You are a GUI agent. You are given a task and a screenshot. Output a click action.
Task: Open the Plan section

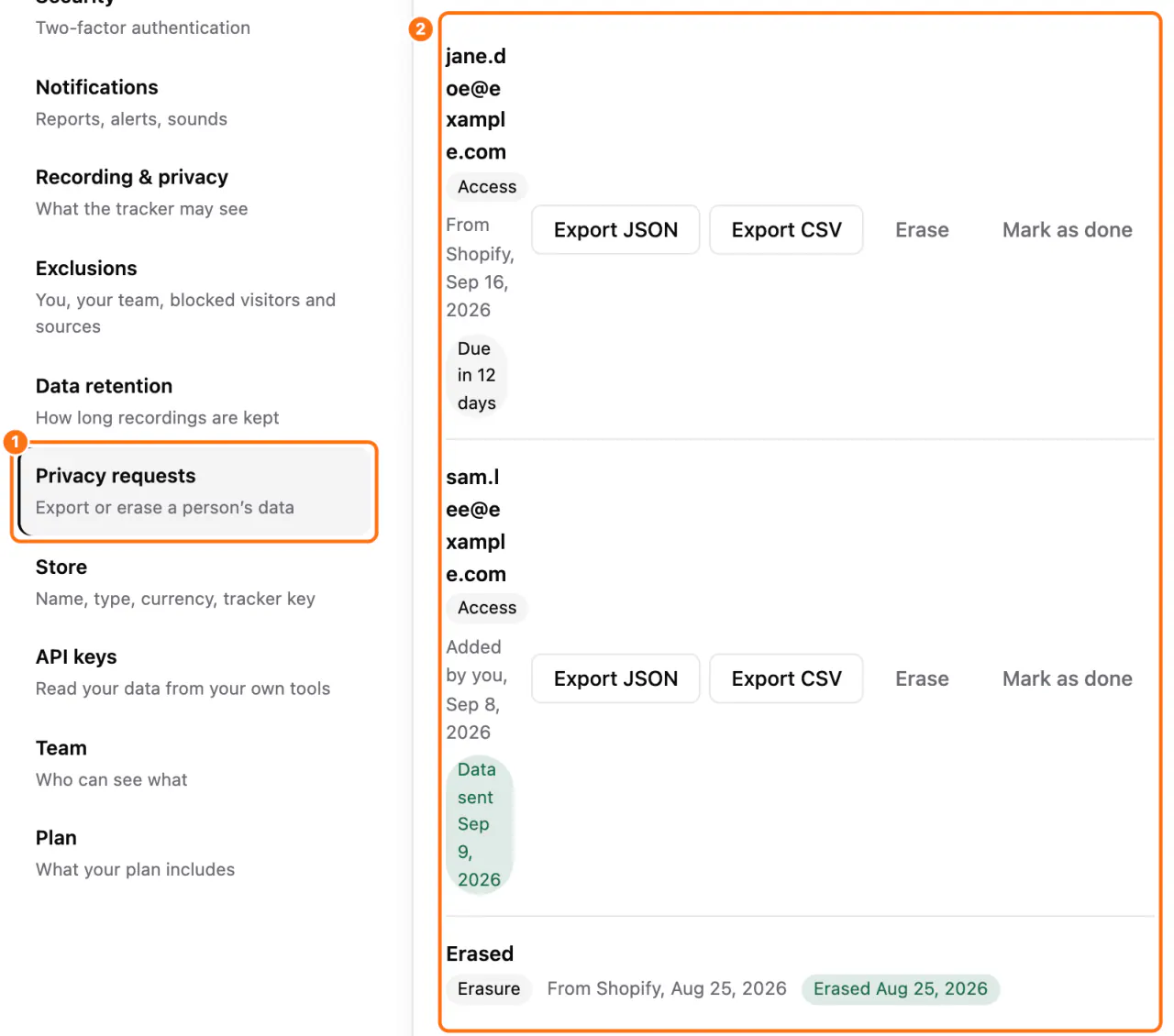[194, 853]
